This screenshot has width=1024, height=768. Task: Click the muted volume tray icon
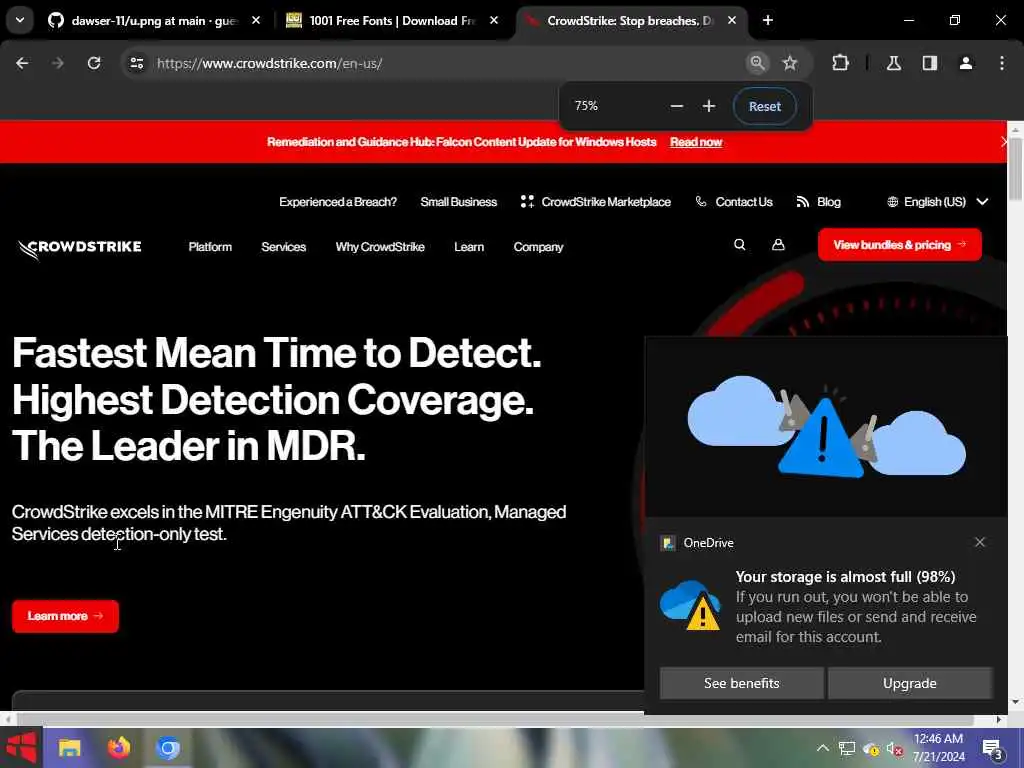[x=895, y=749]
